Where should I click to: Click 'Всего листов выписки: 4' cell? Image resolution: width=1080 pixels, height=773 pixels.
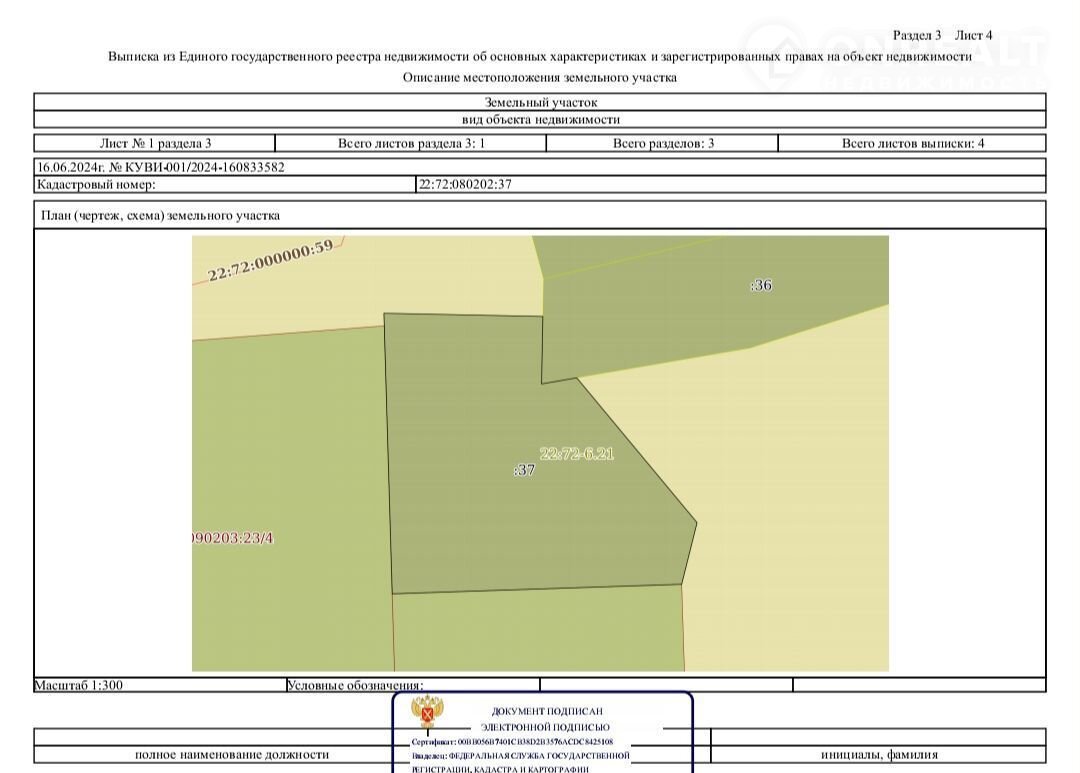912,143
